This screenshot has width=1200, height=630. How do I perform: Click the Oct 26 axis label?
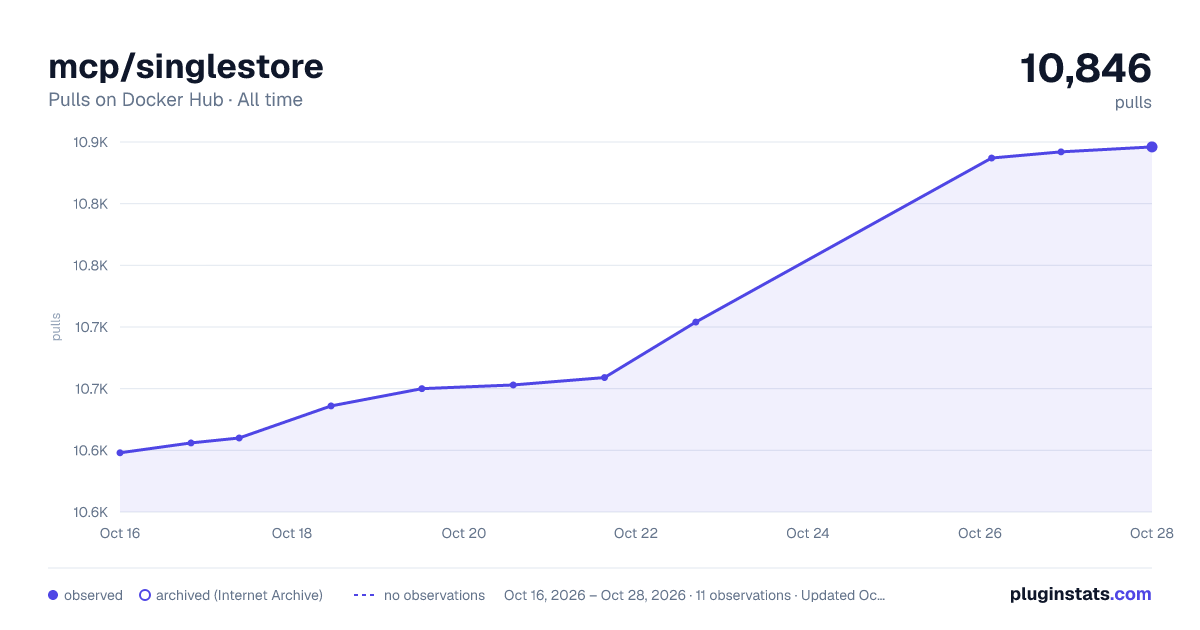tap(980, 533)
